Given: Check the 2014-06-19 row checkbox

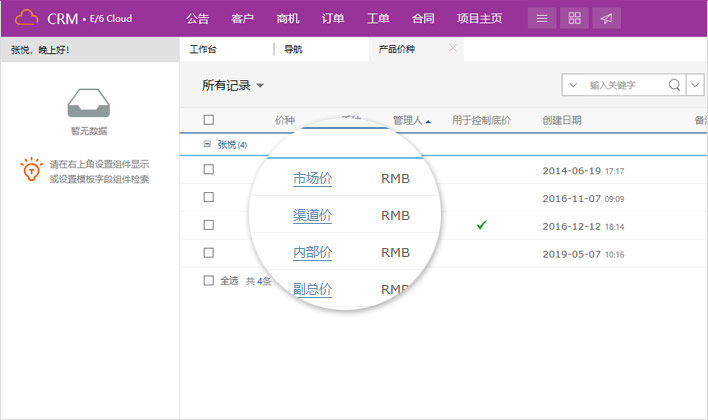Looking at the screenshot, I should [x=208, y=170].
